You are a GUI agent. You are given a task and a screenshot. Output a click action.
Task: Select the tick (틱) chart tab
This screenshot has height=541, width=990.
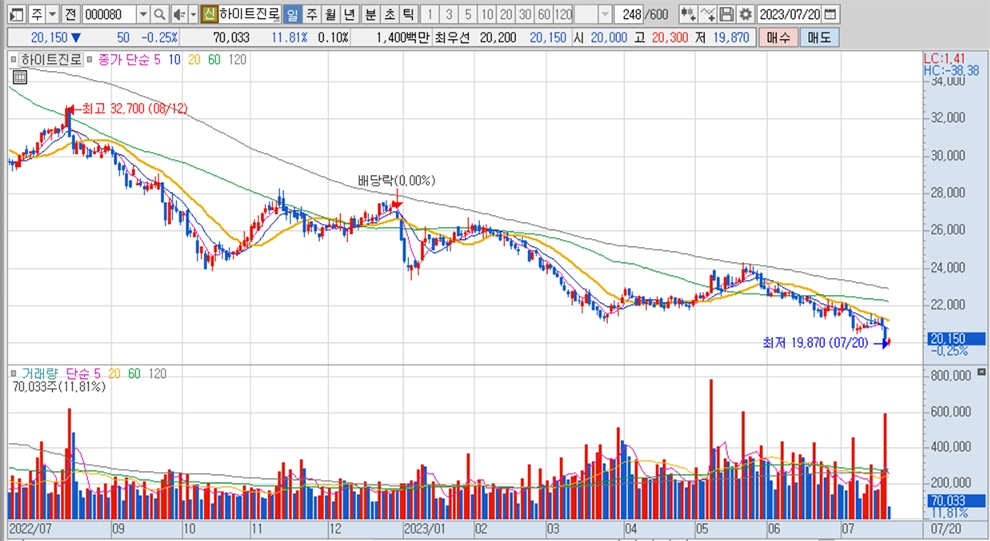(408, 14)
